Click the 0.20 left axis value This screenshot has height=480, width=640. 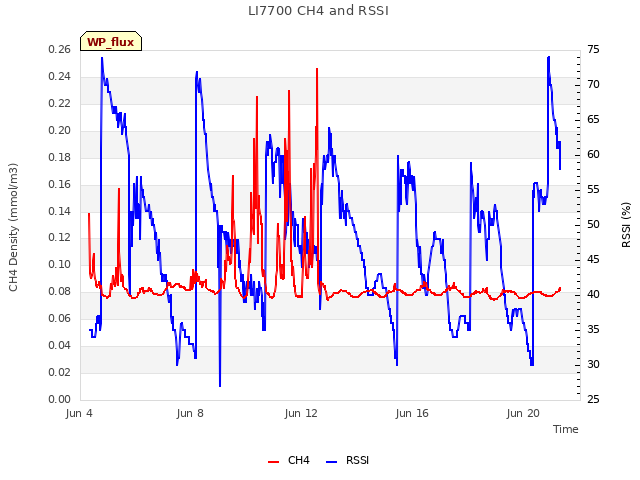point(60,130)
